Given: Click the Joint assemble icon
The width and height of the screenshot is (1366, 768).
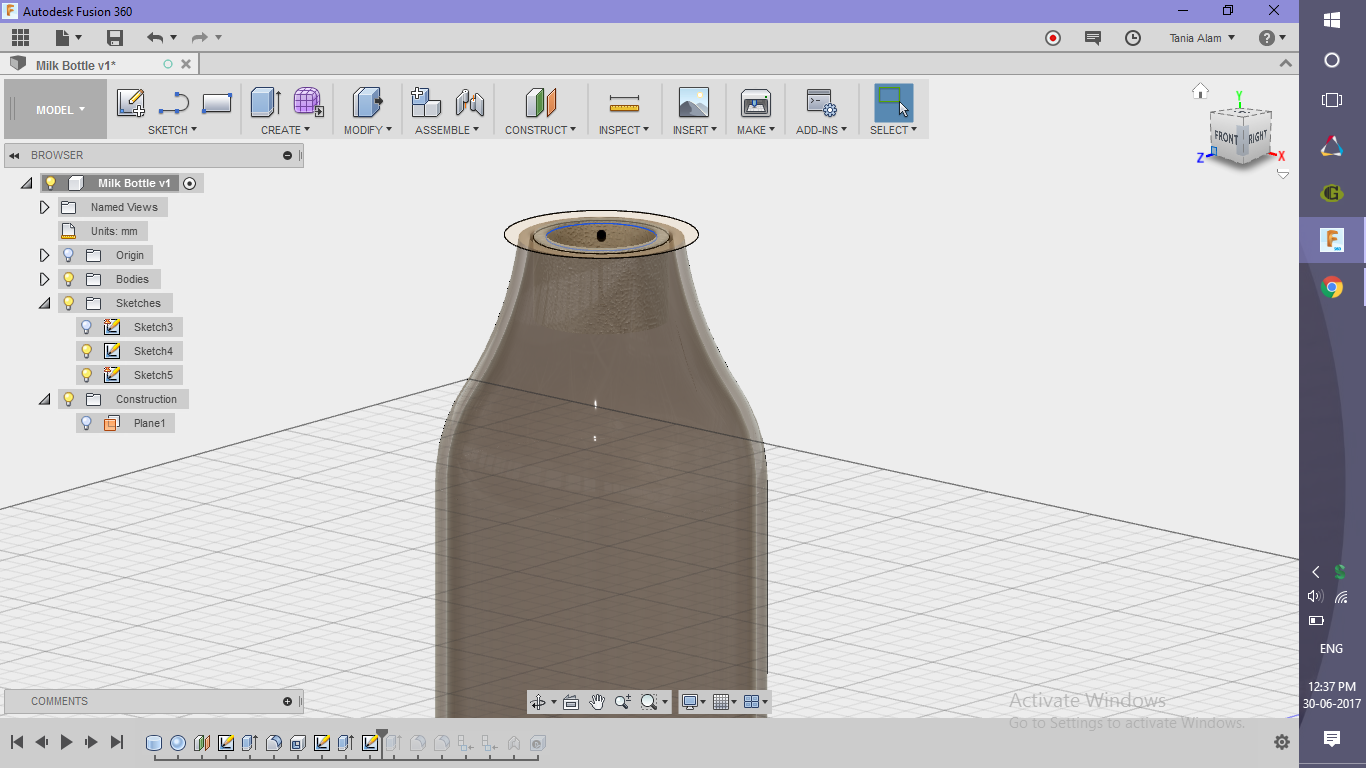Looking at the screenshot, I should click(469, 103).
